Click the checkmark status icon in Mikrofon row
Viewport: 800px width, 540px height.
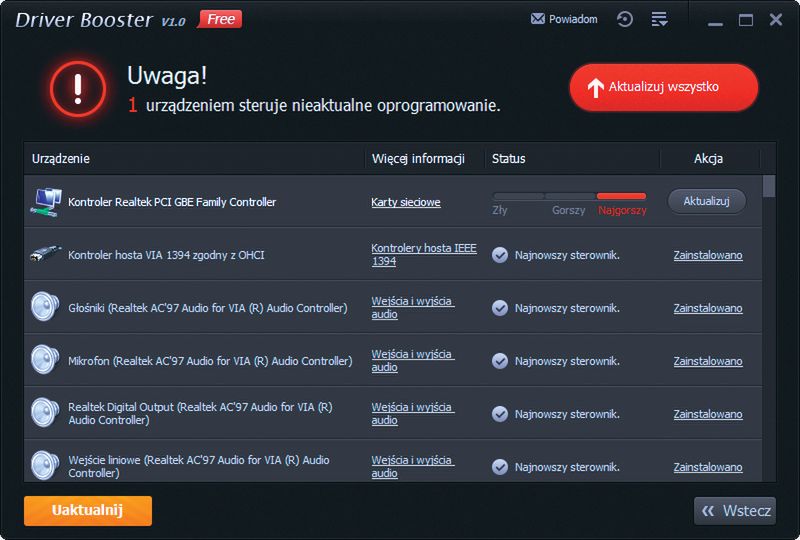(x=500, y=361)
